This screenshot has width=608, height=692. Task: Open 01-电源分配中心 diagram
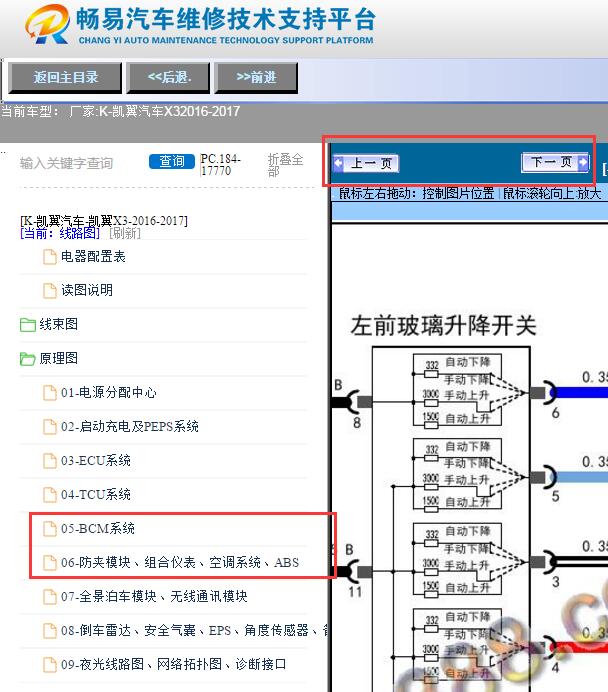click(109, 392)
